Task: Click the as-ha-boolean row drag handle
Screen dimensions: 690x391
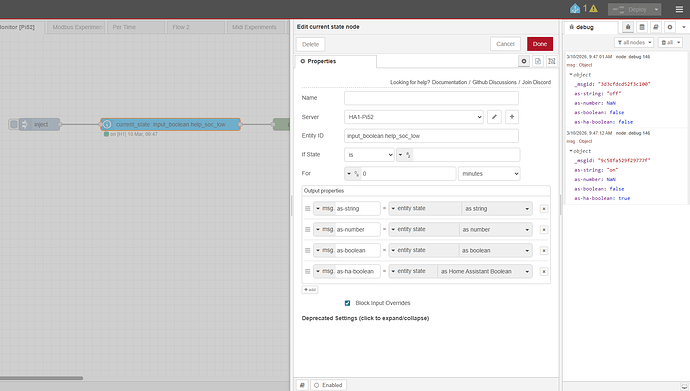Action: coord(308,271)
